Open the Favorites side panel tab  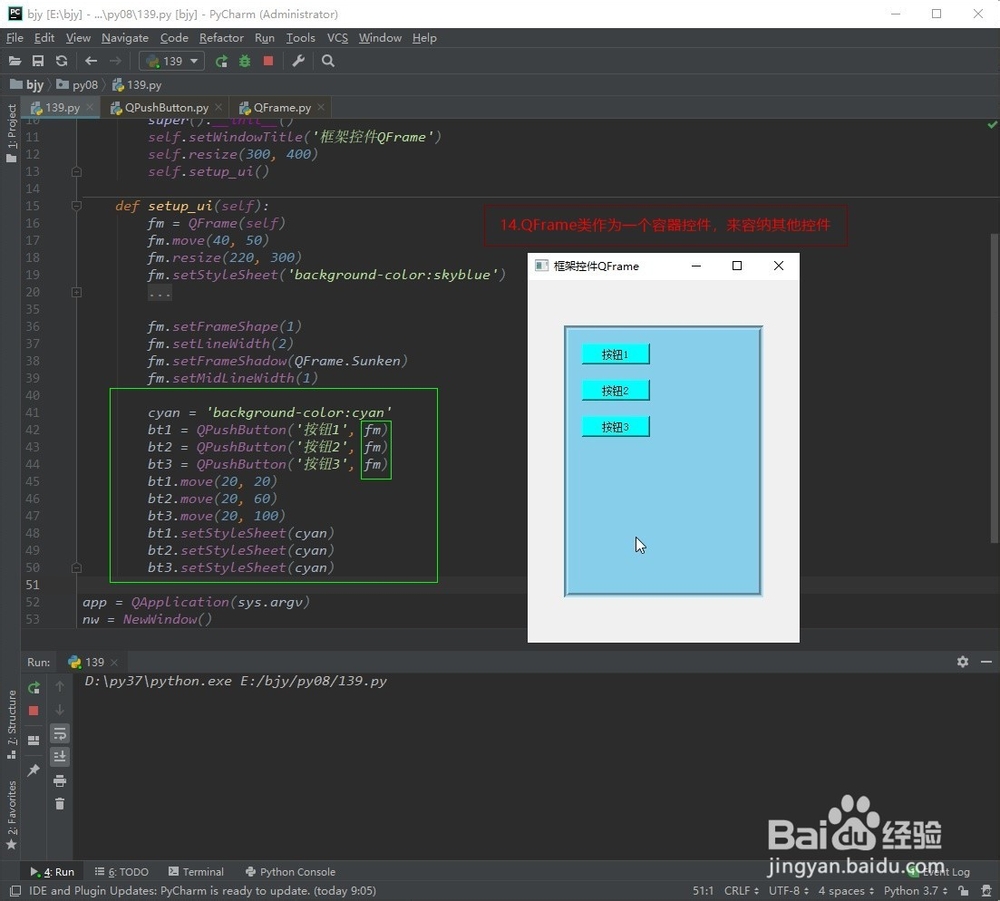pyautogui.click(x=11, y=816)
